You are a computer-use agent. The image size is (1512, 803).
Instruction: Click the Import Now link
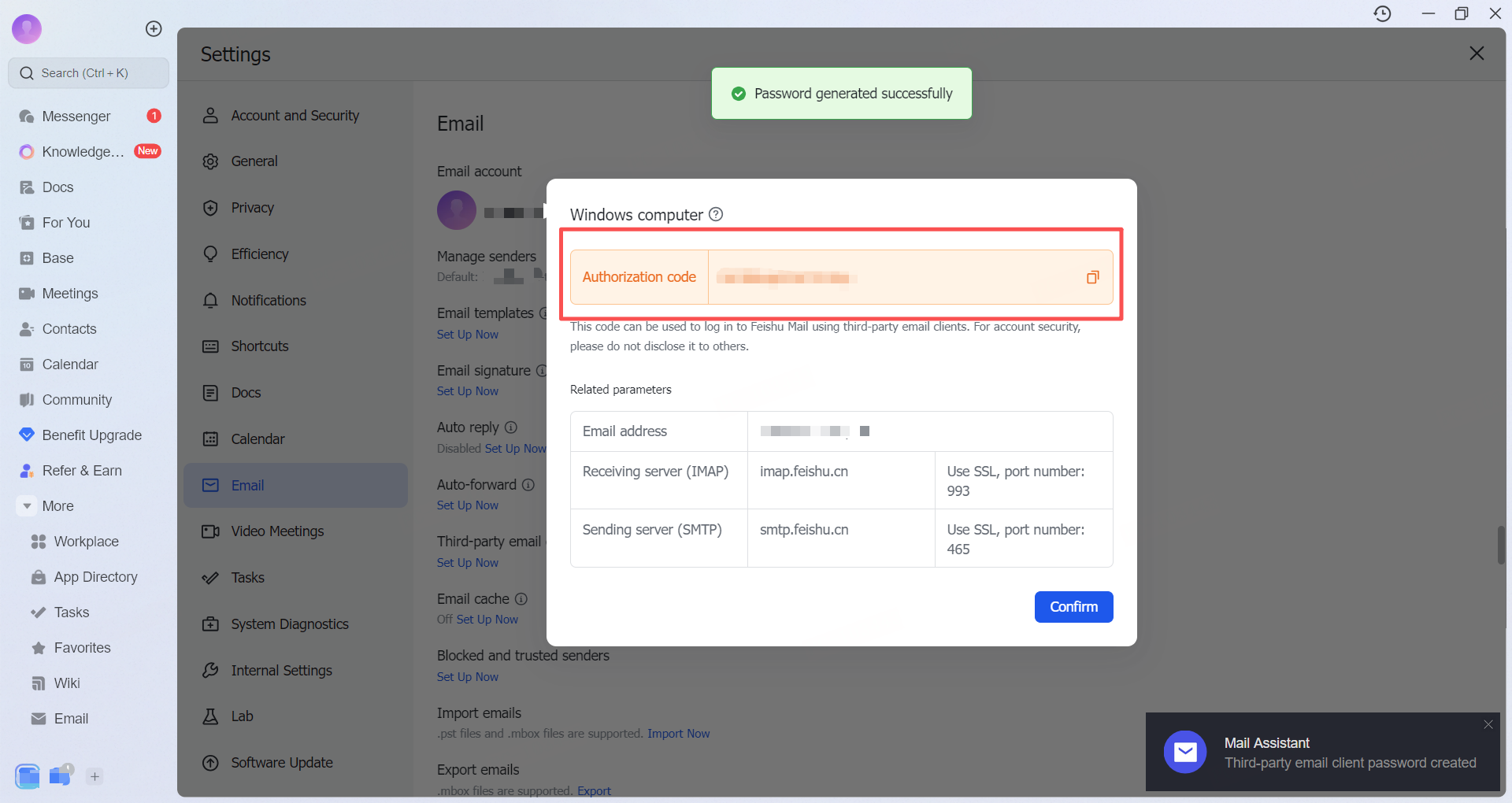point(678,734)
